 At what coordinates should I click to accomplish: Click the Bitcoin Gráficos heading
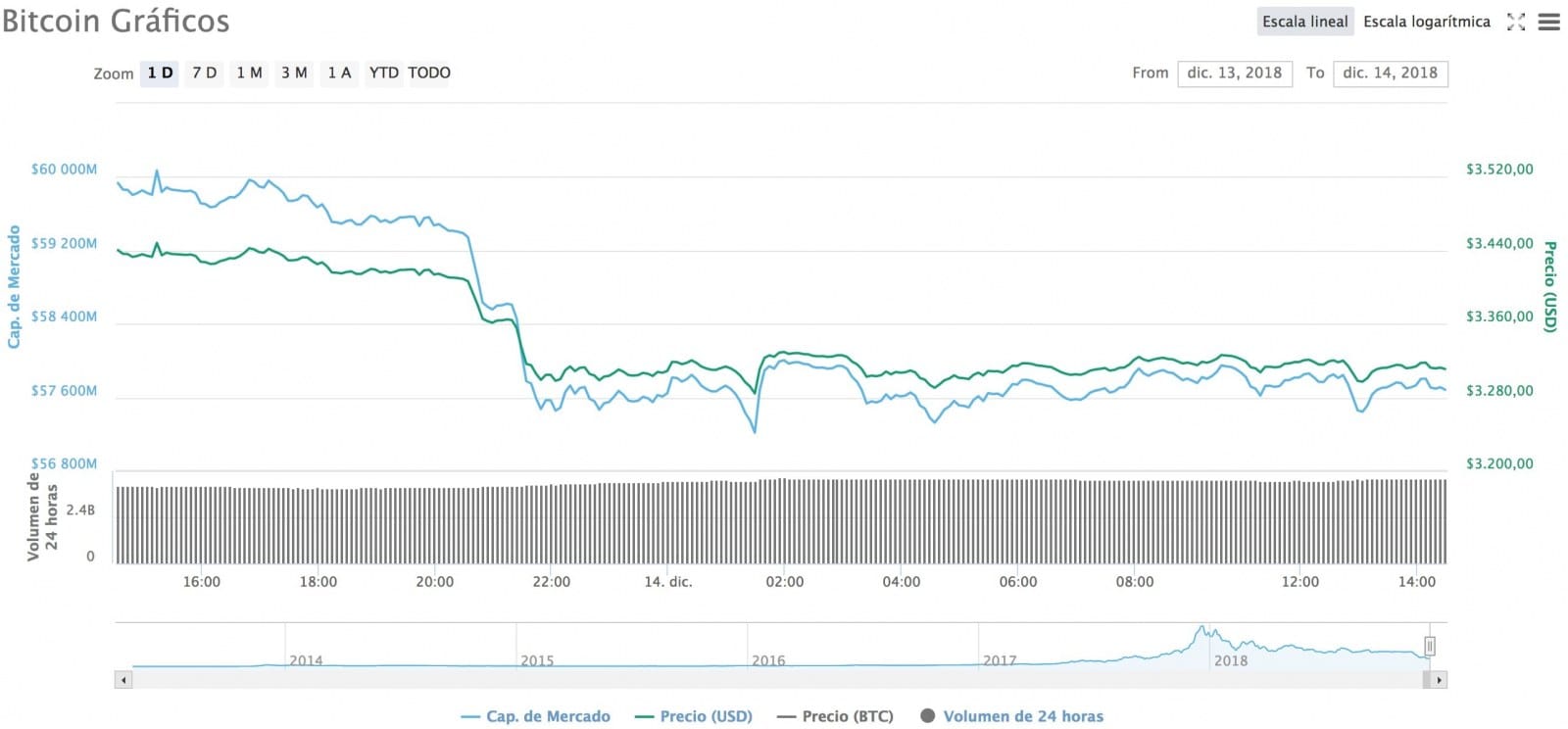(116, 21)
